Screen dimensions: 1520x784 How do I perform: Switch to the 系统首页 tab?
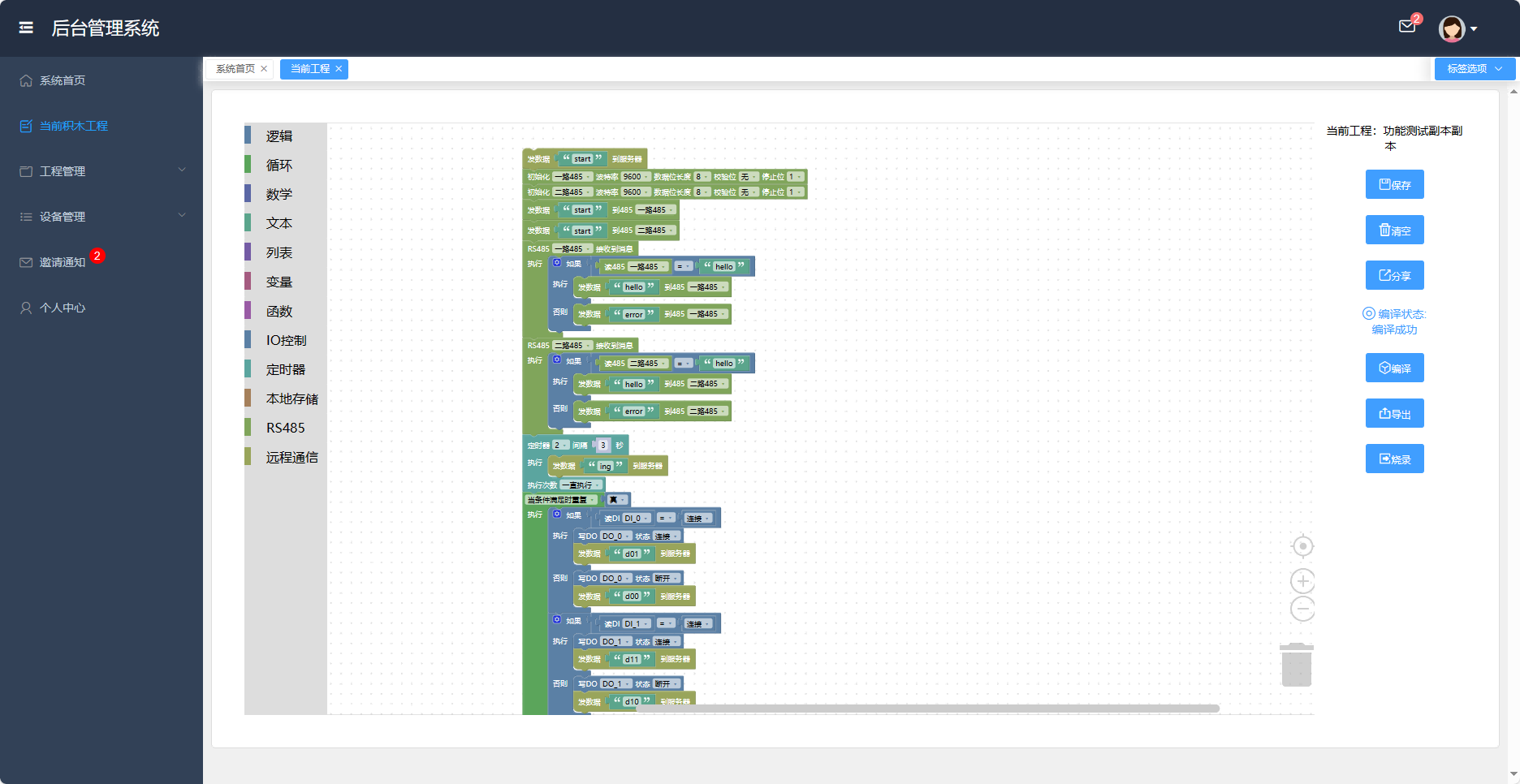(x=235, y=69)
